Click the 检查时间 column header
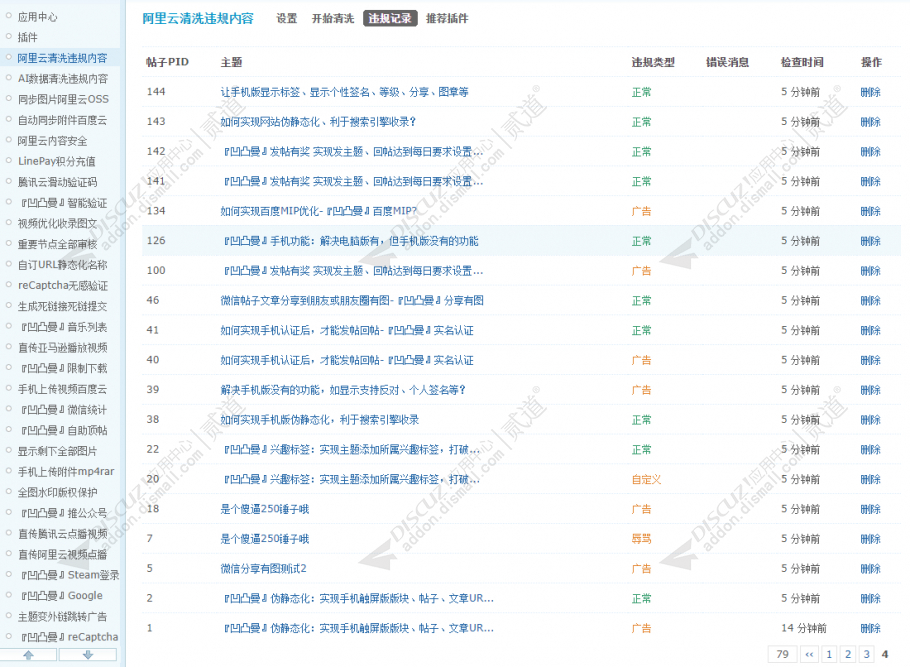910x667 pixels. click(802, 62)
